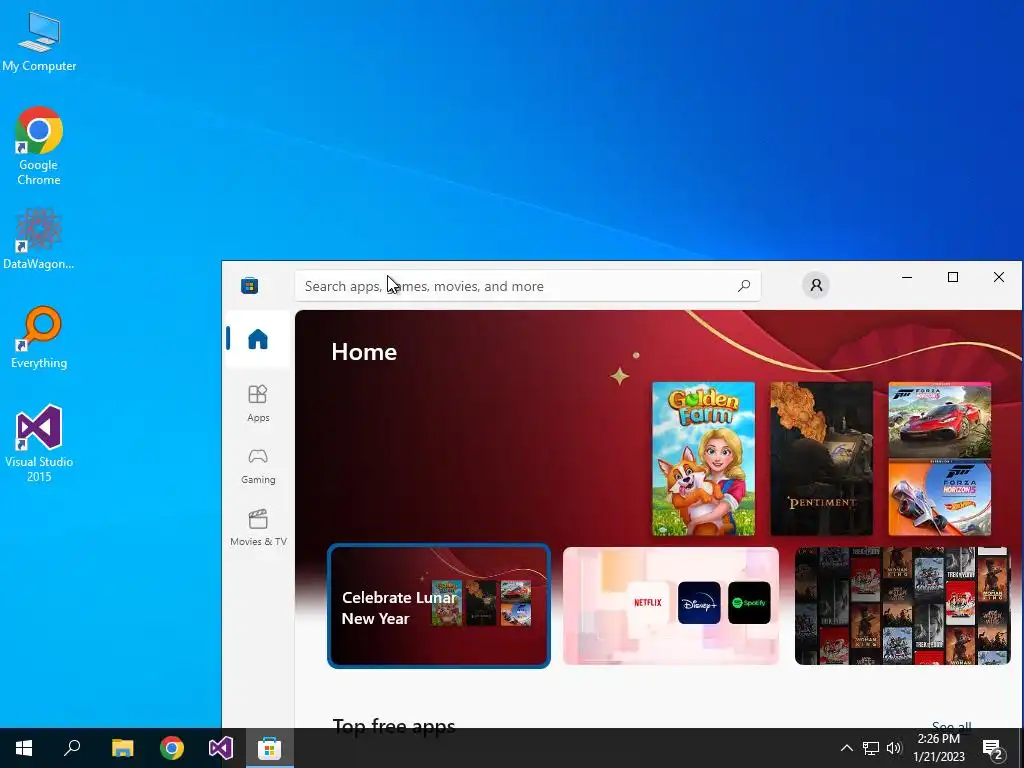Select the movie posters collage card
The height and width of the screenshot is (768, 1024).
pos(903,606)
